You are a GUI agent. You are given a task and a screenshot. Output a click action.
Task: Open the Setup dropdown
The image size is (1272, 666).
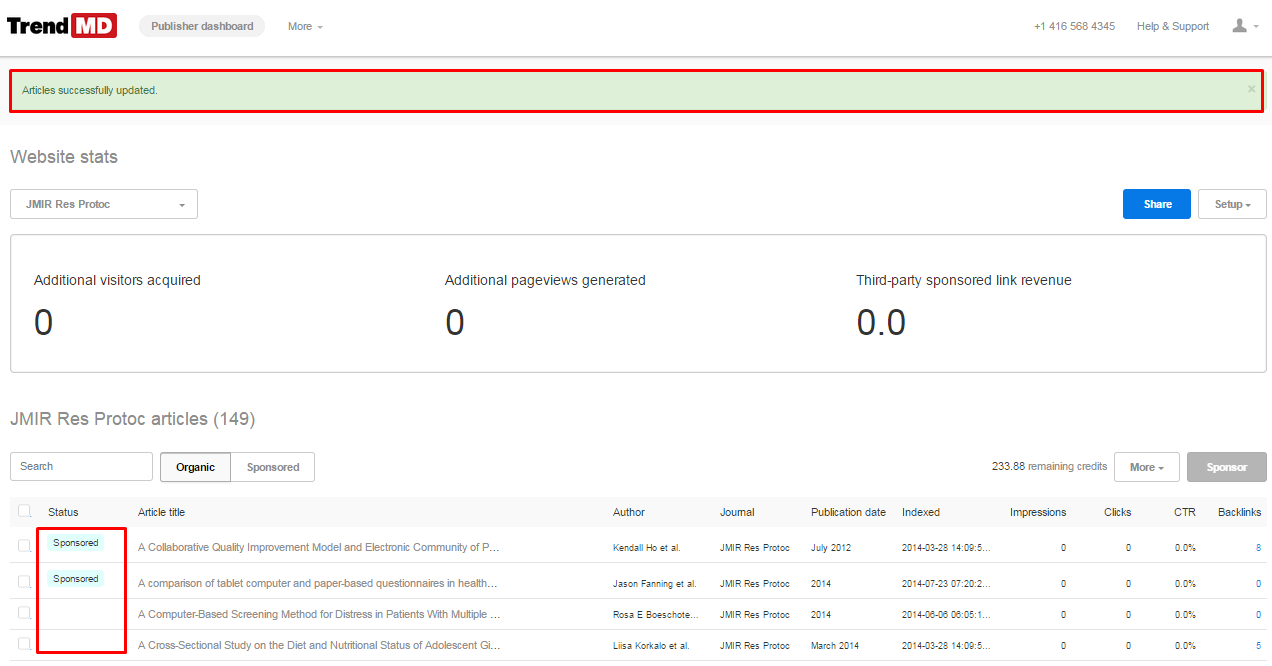(x=1232, y=204)
